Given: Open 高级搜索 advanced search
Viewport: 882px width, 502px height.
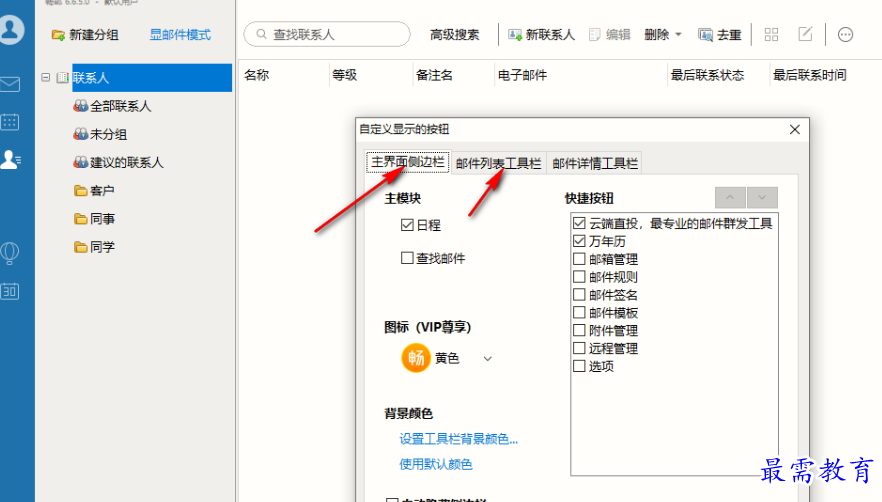Looking at the screenshot, I should point(454,35).
